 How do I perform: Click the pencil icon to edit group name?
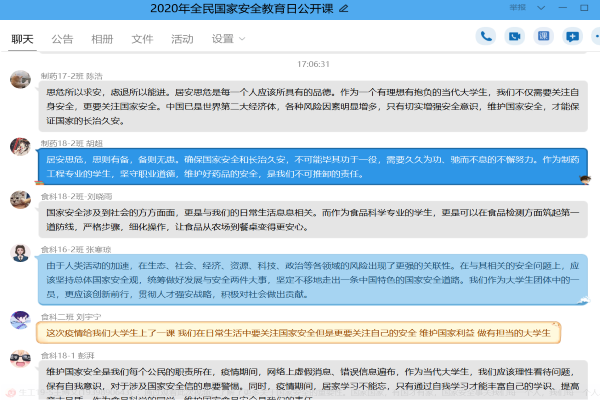pos(345,8)
